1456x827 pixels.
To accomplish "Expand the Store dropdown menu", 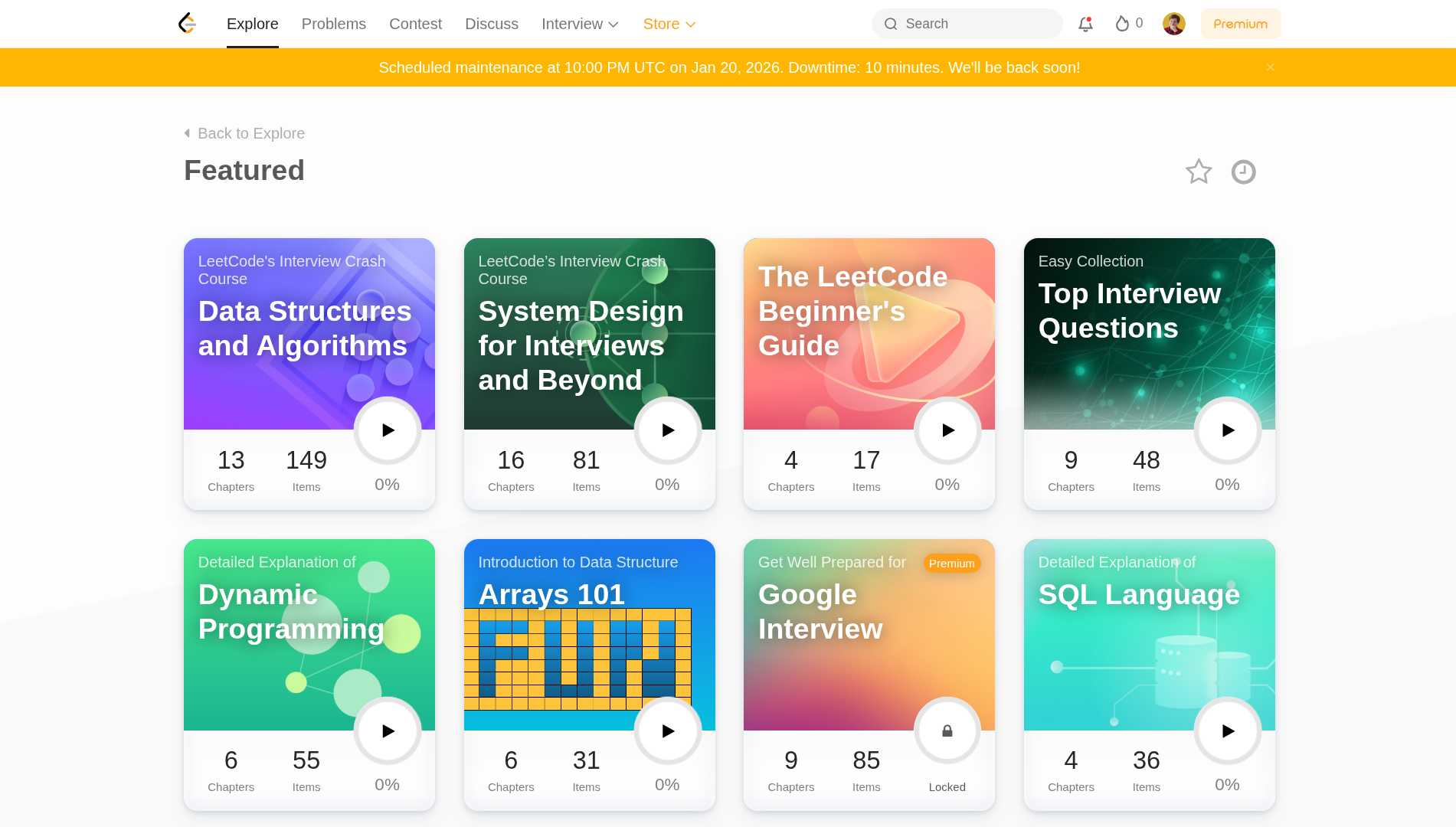I will point(669,24).
